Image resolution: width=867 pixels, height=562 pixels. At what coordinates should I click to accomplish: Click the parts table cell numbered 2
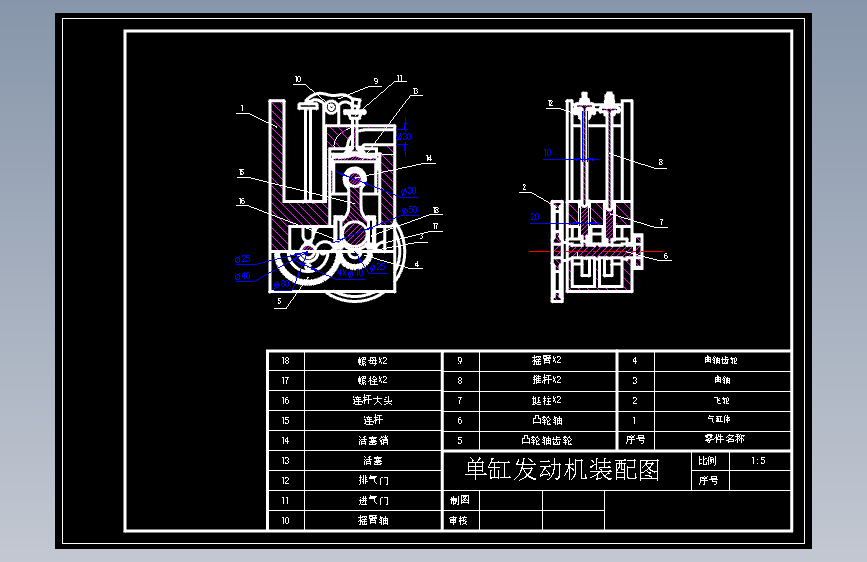click(x=635, y=400)
